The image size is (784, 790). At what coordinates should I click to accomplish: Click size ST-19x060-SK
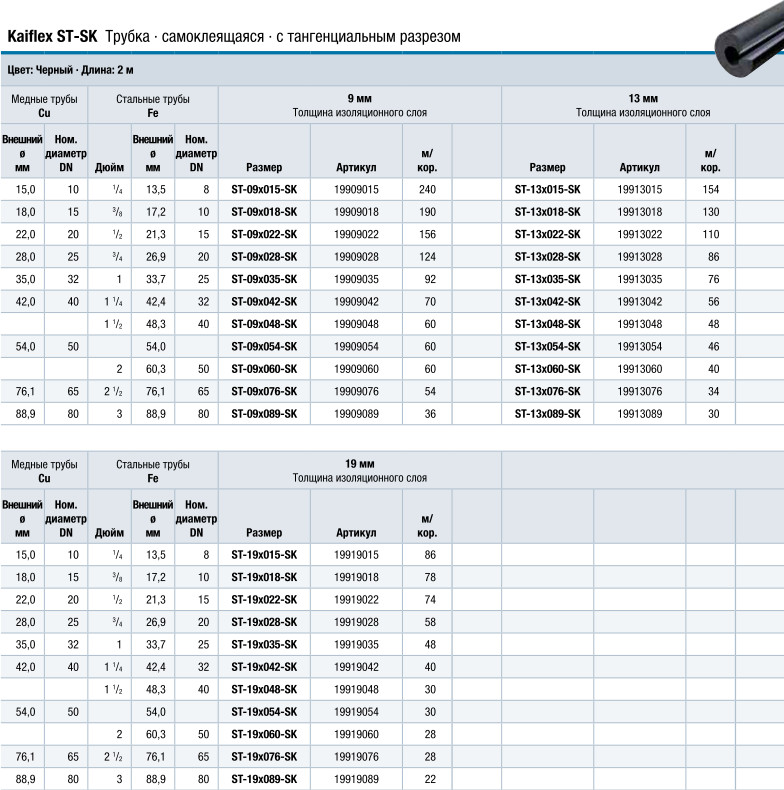point(264,734)
